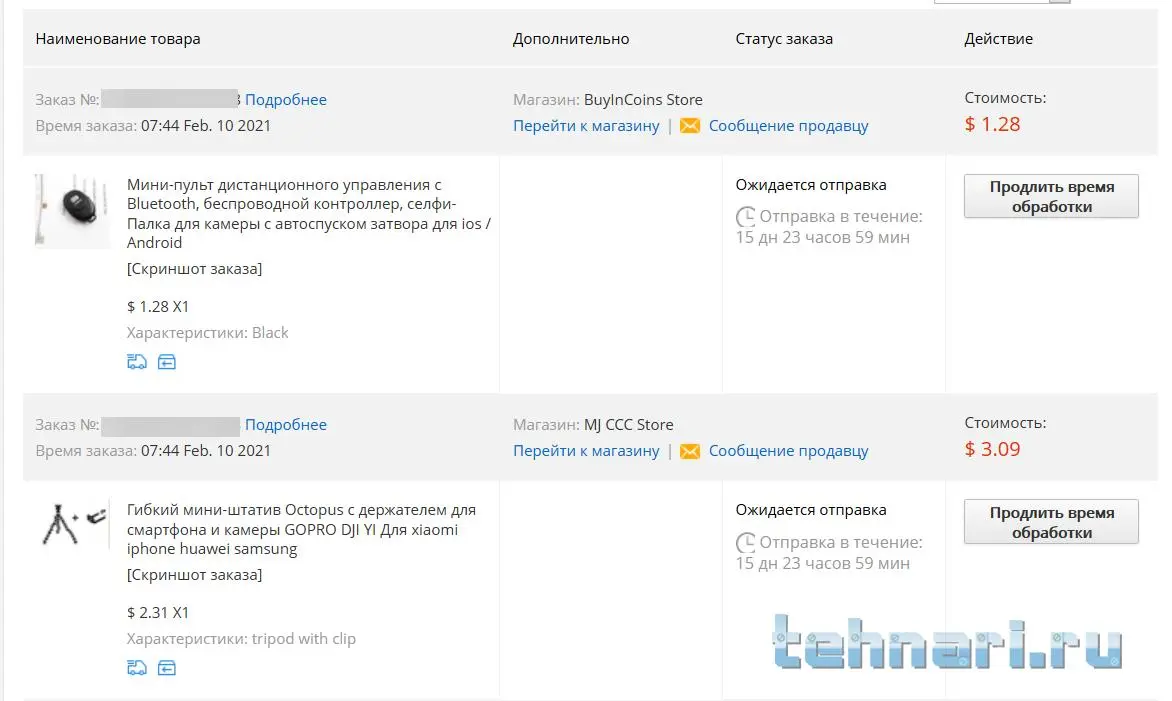Click the clock icon in the Bluetooth remote order status
The height and width of the screenshot is (701, 1172).
pos(746,217)
